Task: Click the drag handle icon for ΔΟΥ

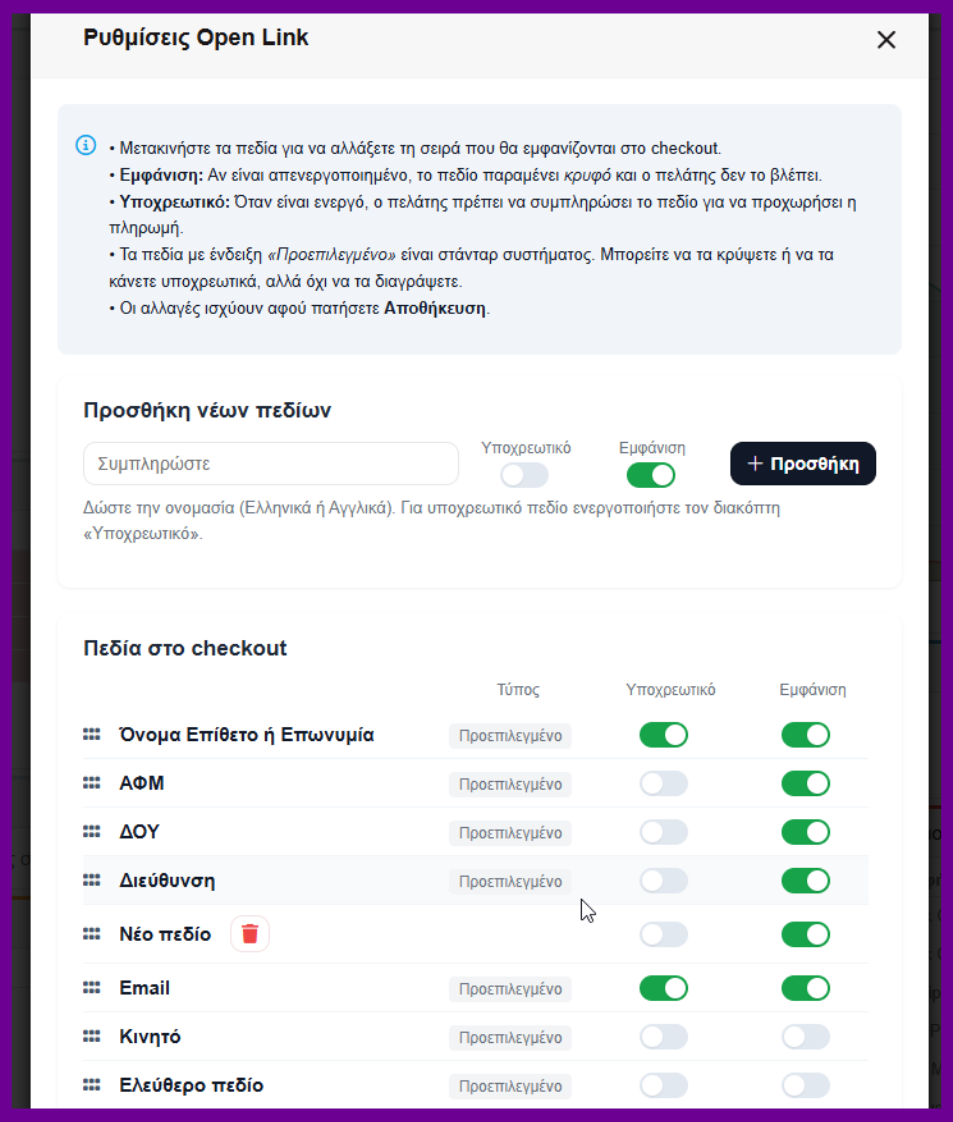Action: click(92, 832)
